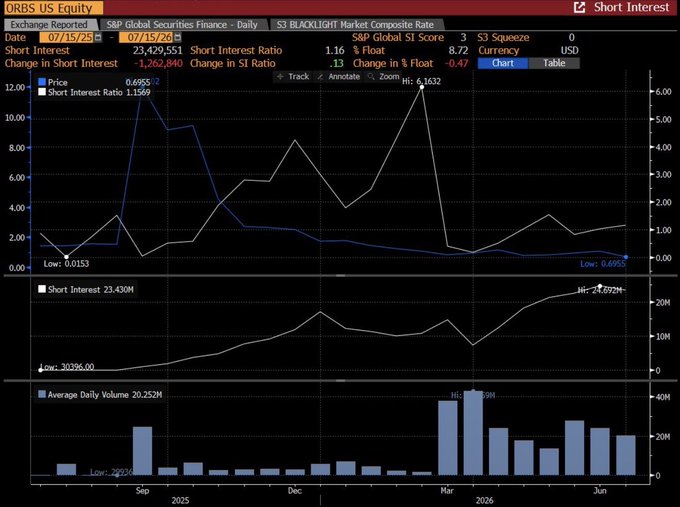Click the Change in % Float value -0.47
This screenshot has width=680, height=507.
click(457, 64)
